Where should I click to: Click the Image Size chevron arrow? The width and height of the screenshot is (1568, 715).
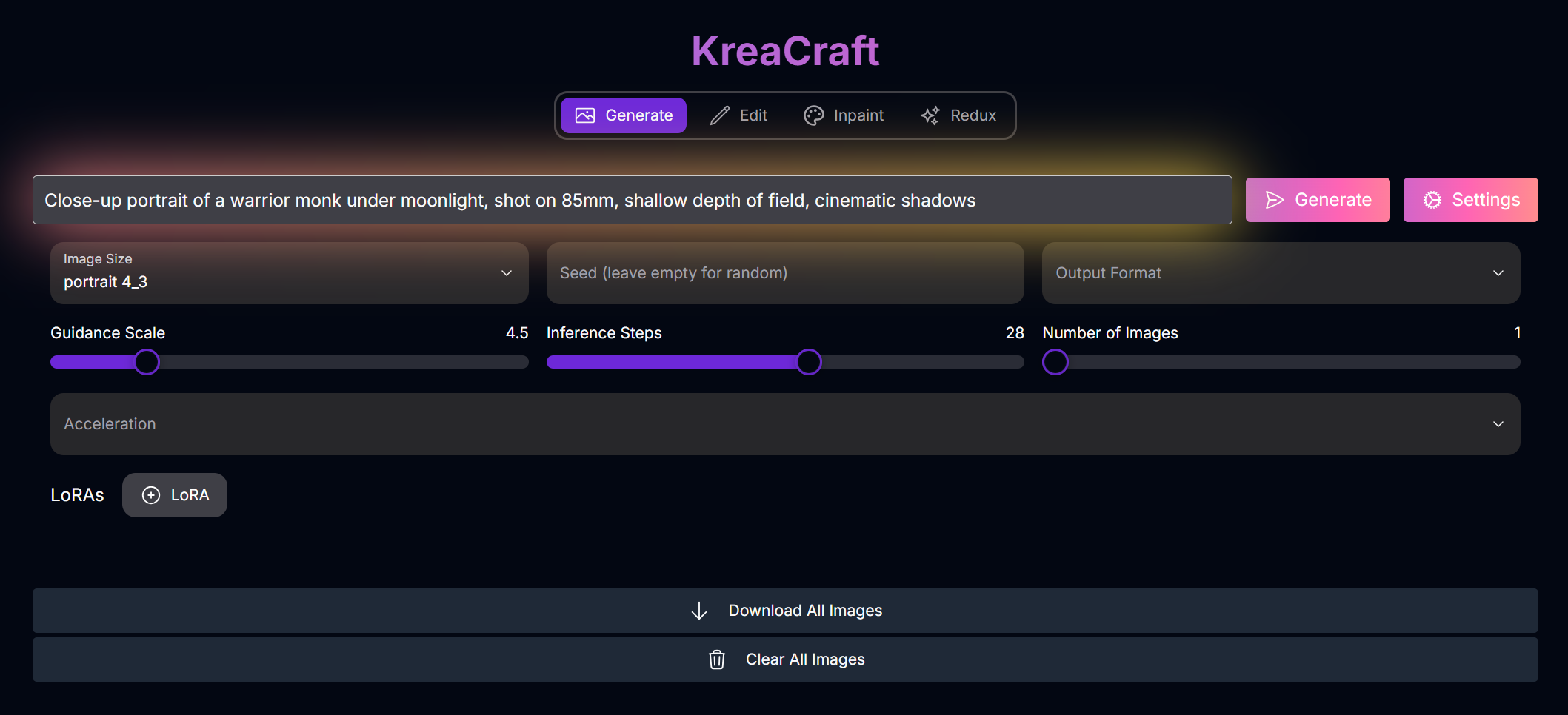507,273
